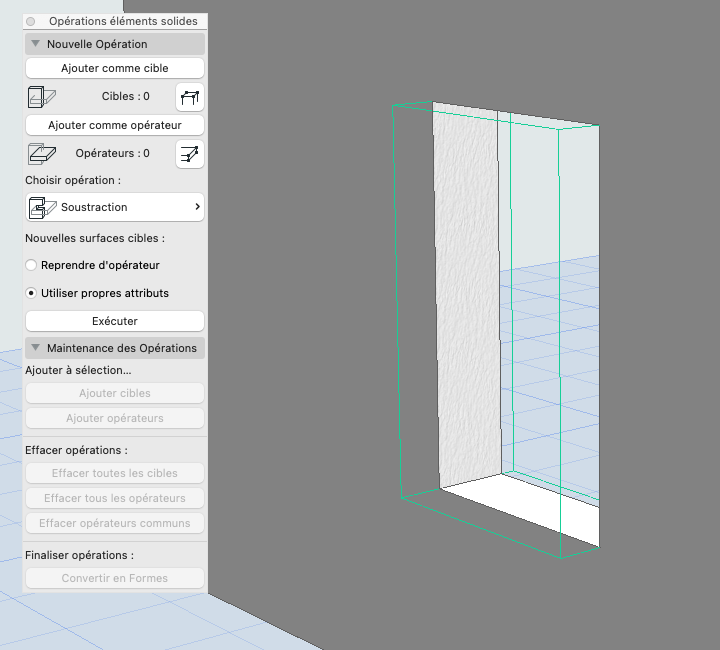This screenshot has width=720, height=650.
Task: Click Effacer tous les opérateurs button
Action: point(115,498)
